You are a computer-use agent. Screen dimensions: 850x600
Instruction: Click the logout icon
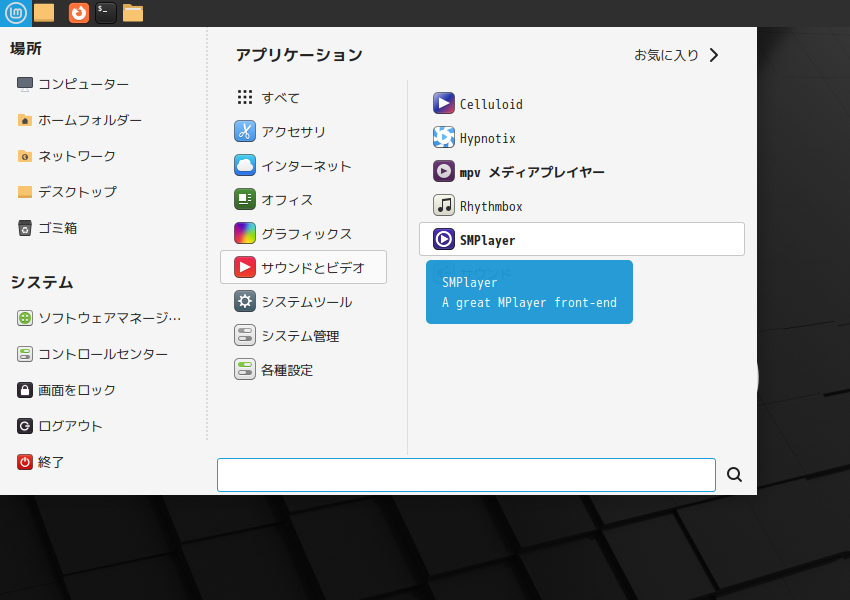pyautogui.click(x=24, y=426)
